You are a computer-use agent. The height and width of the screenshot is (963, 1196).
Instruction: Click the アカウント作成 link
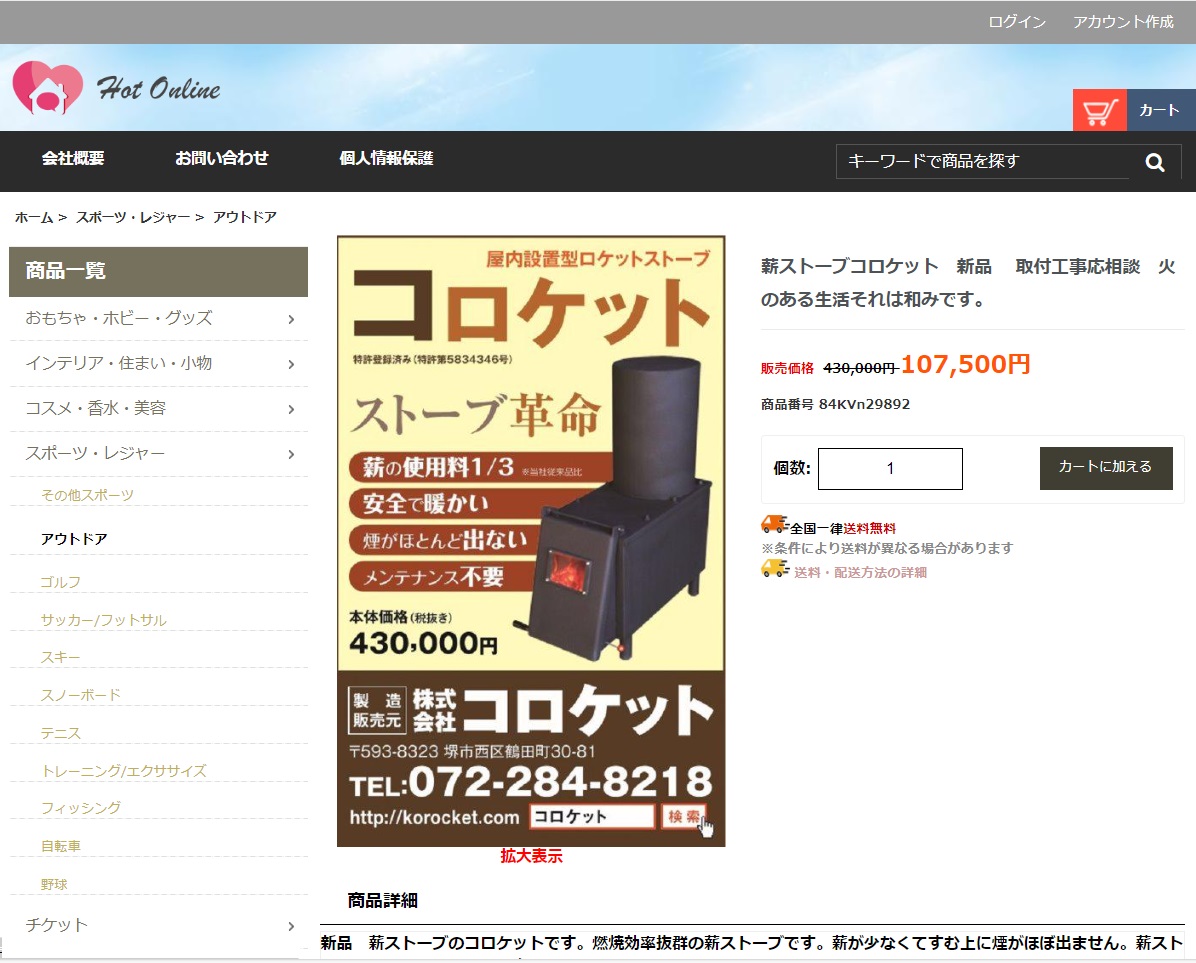1123,22
